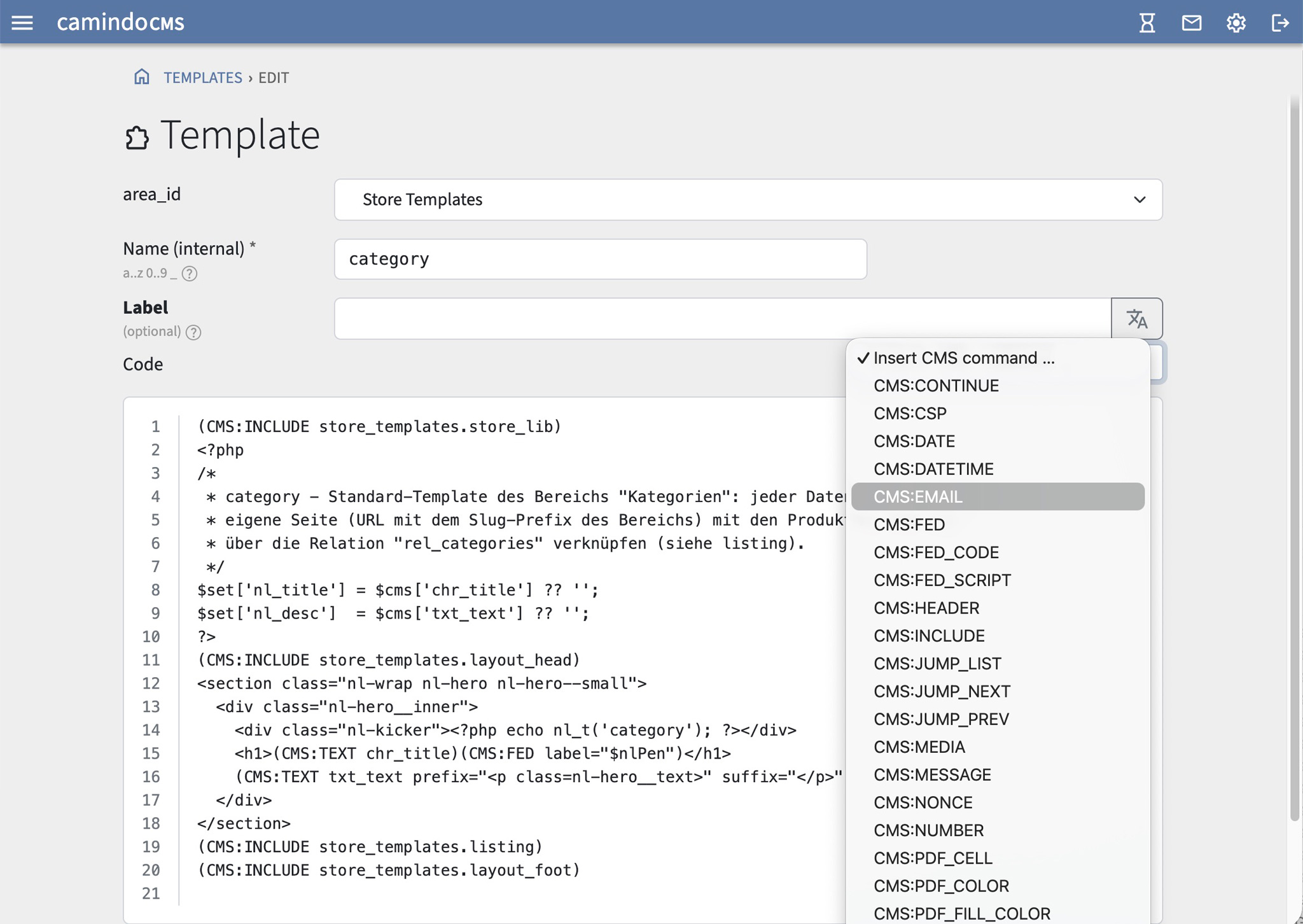Click the page vertical scrollbar
Image resolution: width=1303 pixels, height=924 pixels.
click(x=1294, y=458)
